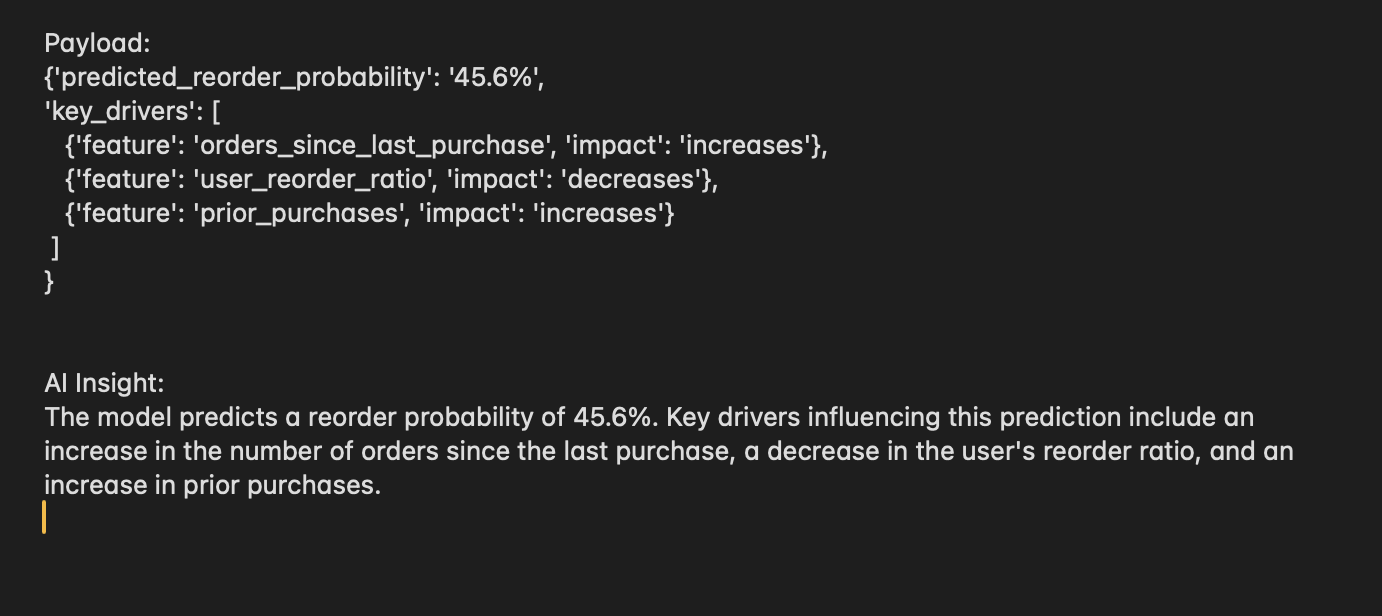Image resolution: width=1382 pixels, height=616 pixels.
Task: Click the 'AI Insight:' heading text
Action: point(104,383)
